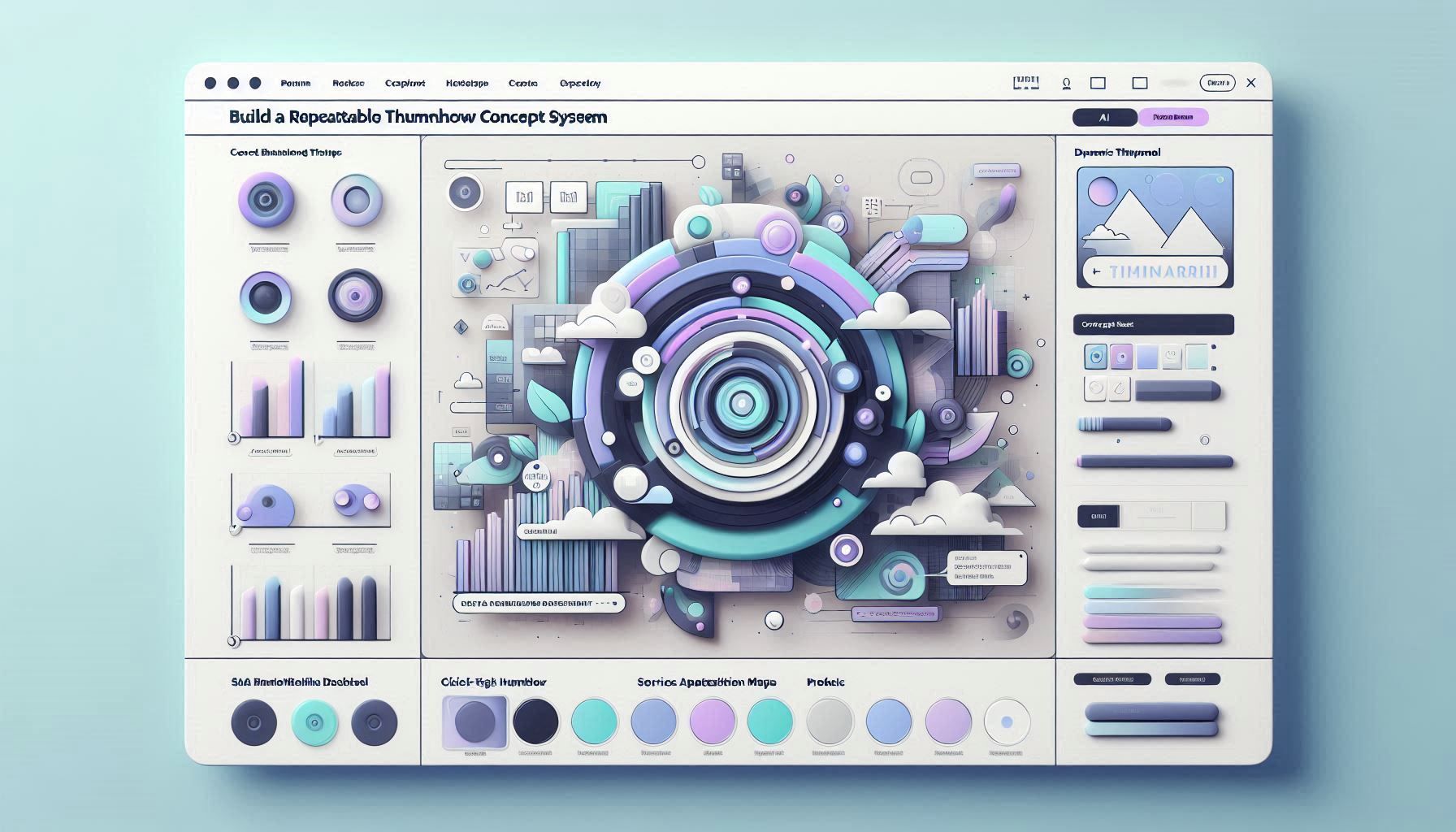The image size is (1456, 832).
Task: Click the leaf-shaped tile icon in right panel
Action: [x=1120, y=388]
